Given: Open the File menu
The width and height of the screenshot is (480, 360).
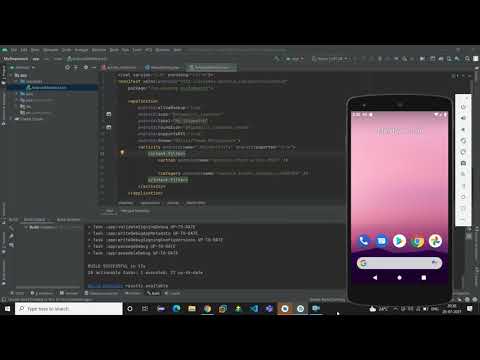Looking at the screenshot, I should pos(14,50).
